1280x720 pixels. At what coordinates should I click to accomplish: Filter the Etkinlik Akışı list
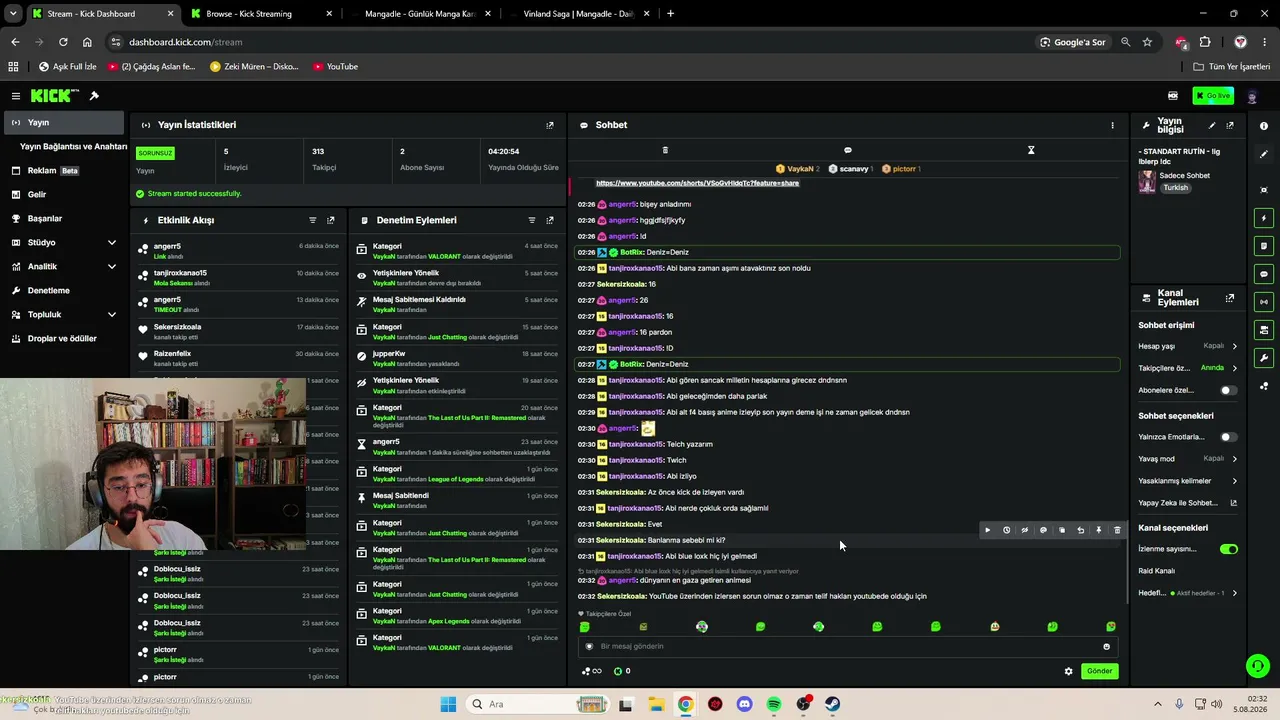coord(313,220)
